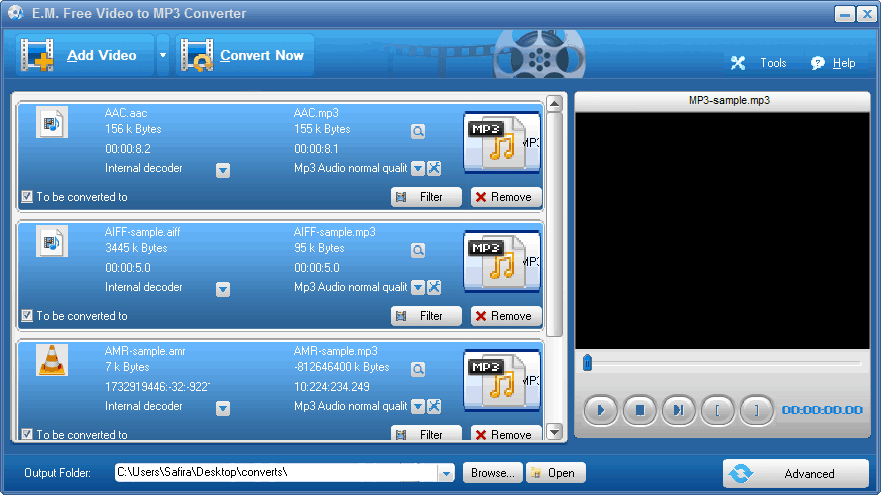Click the AIFF-sample.aiff source file icon
The image size is (881, 495).
pos(52,241)
